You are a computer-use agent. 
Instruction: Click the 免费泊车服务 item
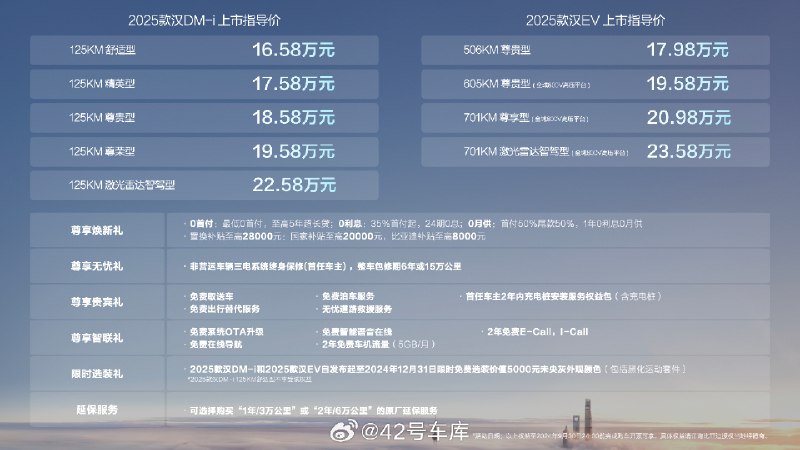[x=348, y=296]
